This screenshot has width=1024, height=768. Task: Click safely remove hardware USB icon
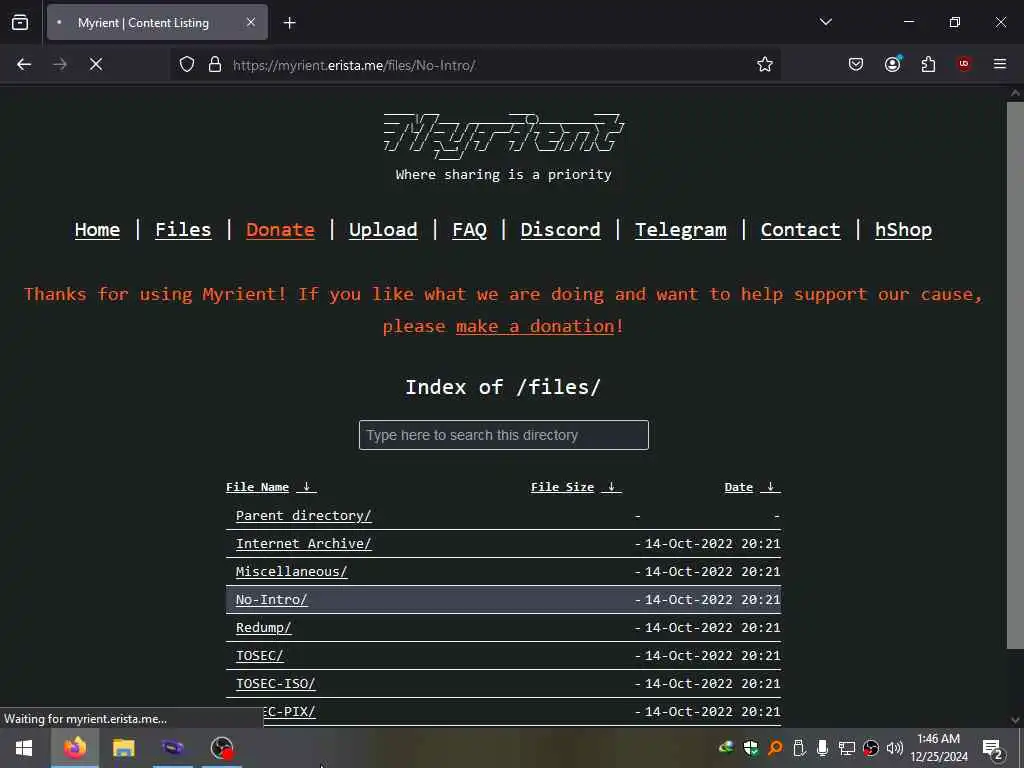tap(799, 748)
